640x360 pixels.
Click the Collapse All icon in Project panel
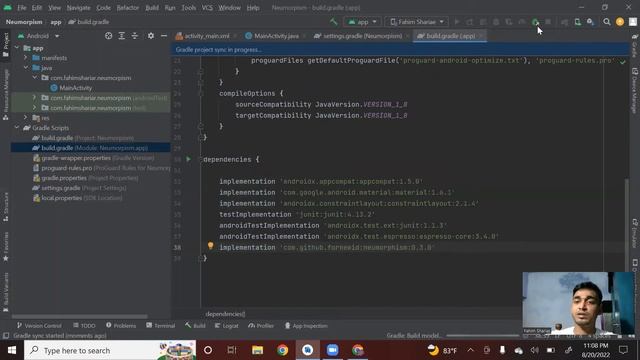pos(135,36)
